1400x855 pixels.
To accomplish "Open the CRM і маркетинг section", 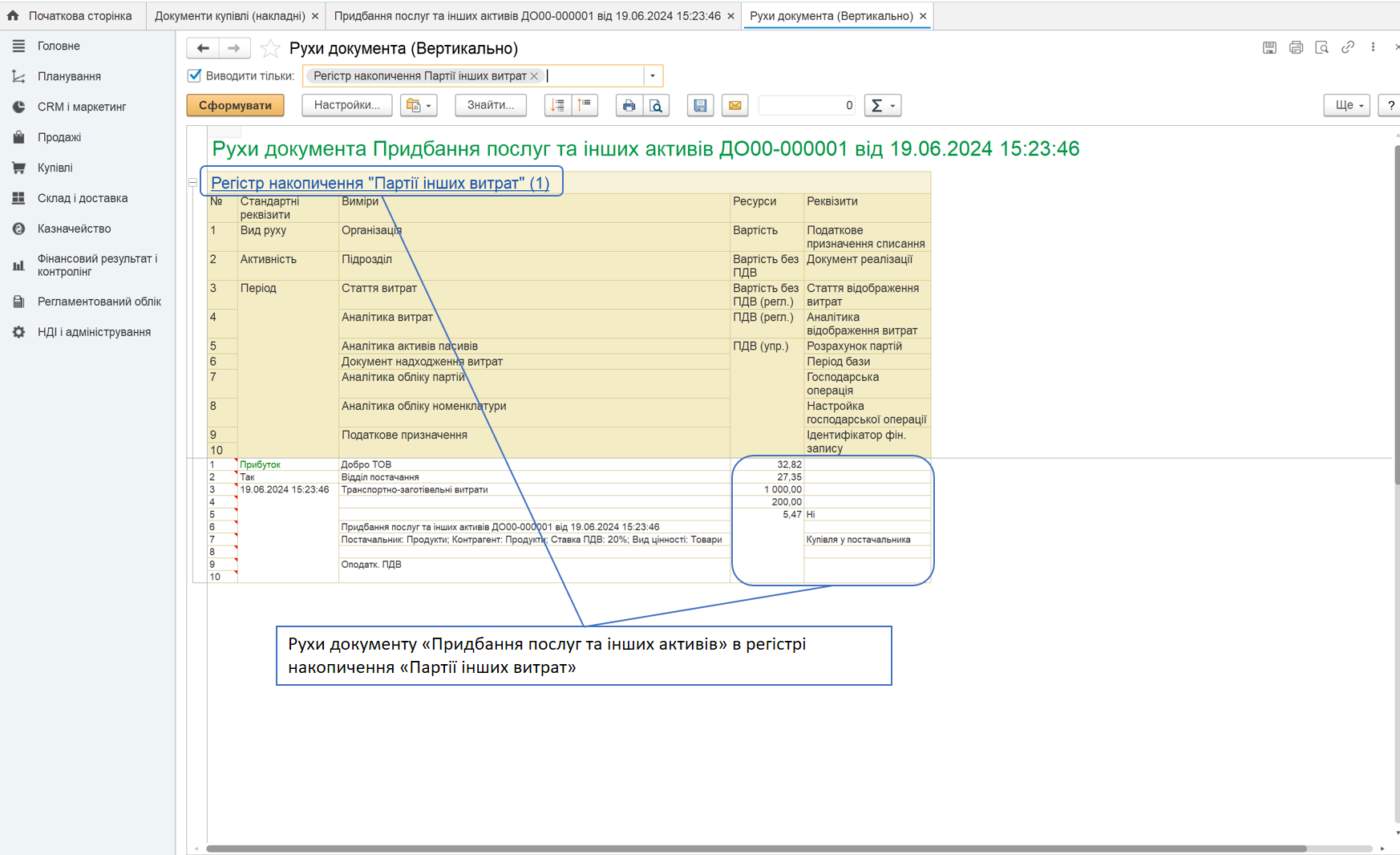I will (87, 107).
